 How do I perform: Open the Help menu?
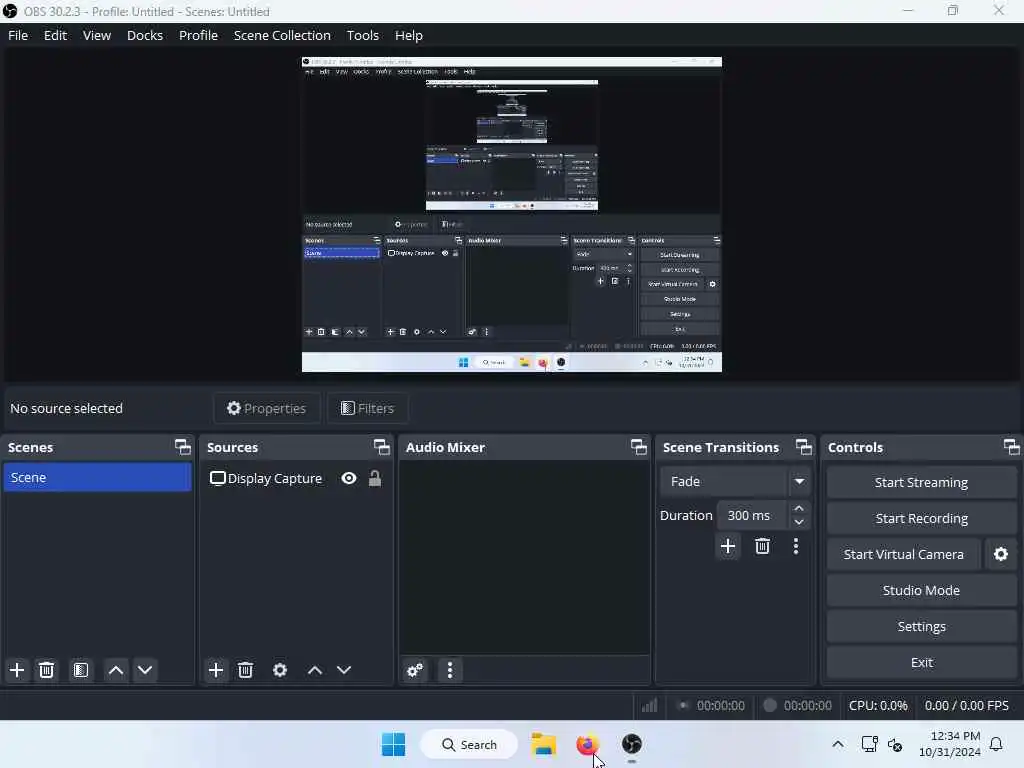[409, 35]
